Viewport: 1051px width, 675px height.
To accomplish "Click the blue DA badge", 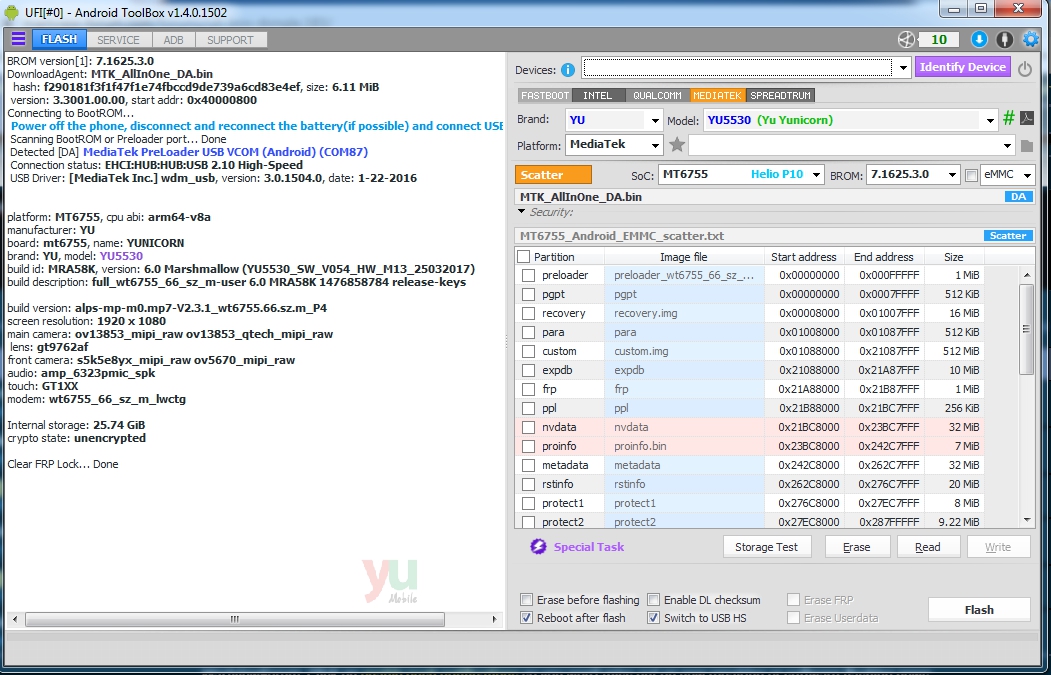I will tap(1018, 196).
